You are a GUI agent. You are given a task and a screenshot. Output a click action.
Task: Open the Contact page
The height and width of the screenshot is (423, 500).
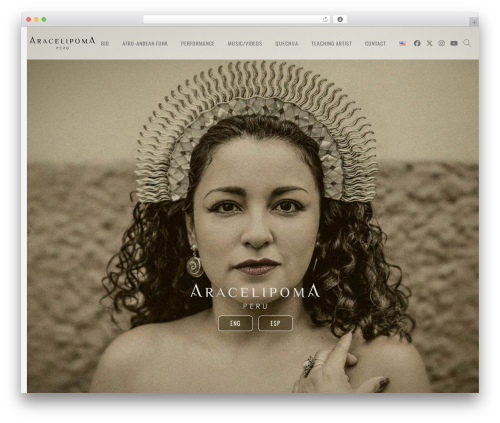click(375, 44)
